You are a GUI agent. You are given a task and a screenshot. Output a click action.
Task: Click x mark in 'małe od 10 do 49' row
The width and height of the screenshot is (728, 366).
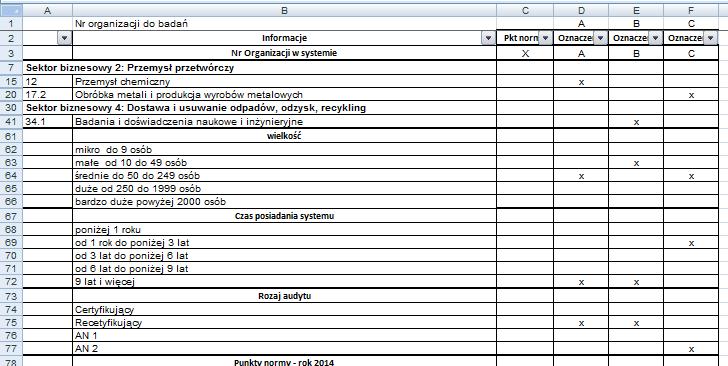pos(636,163)
